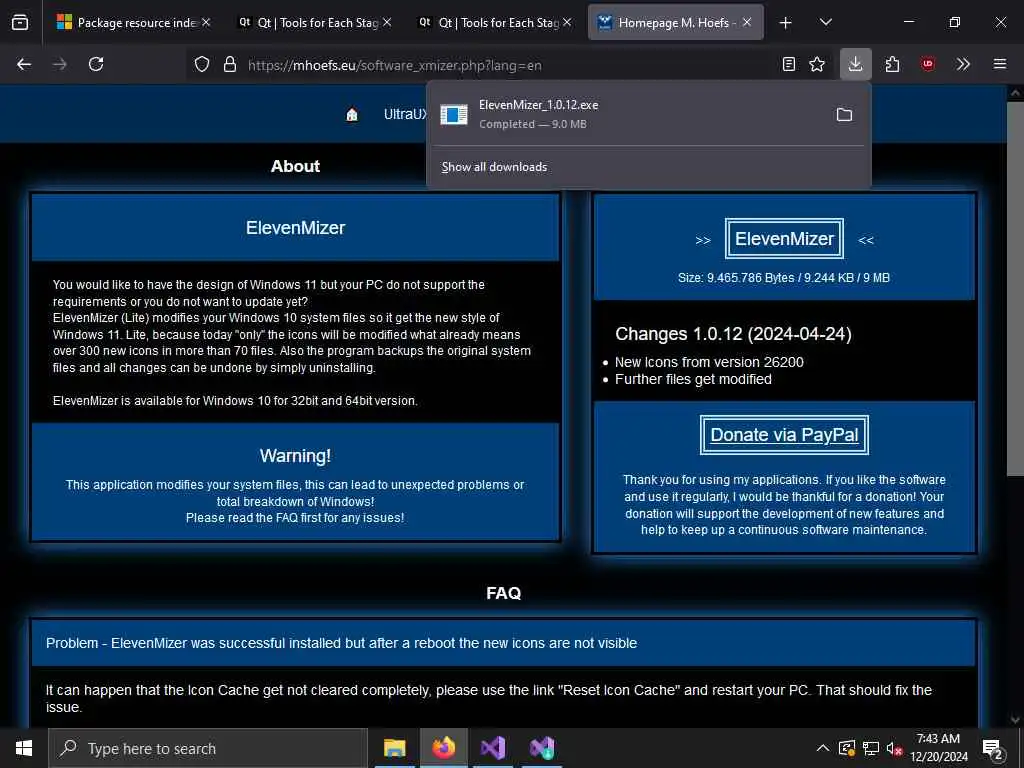
Task: Click the taskbar clock showing 7:43 AM
Action: tap(938, 748)
